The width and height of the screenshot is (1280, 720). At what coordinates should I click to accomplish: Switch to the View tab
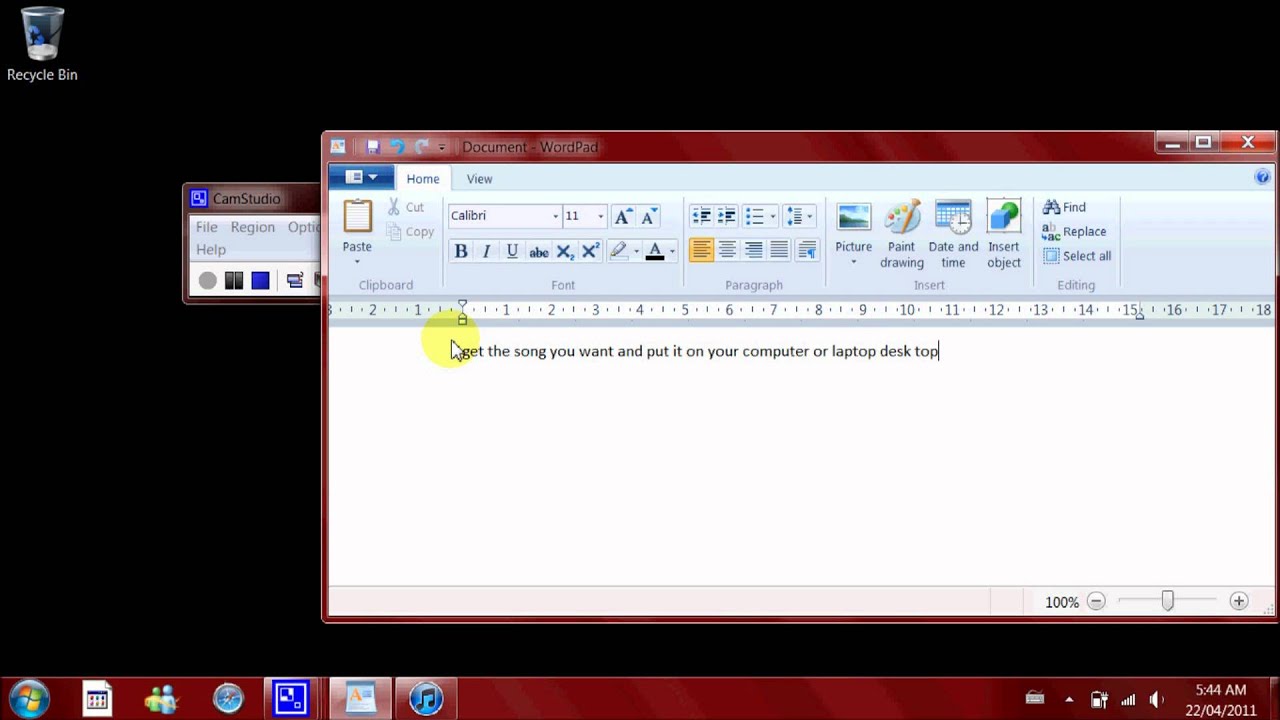[479, 179]
